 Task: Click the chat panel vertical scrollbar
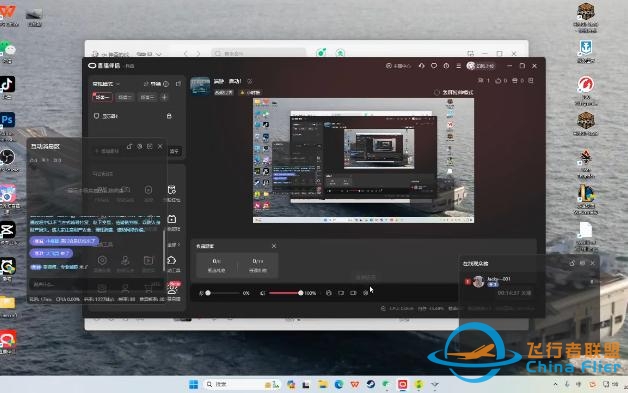164,250
